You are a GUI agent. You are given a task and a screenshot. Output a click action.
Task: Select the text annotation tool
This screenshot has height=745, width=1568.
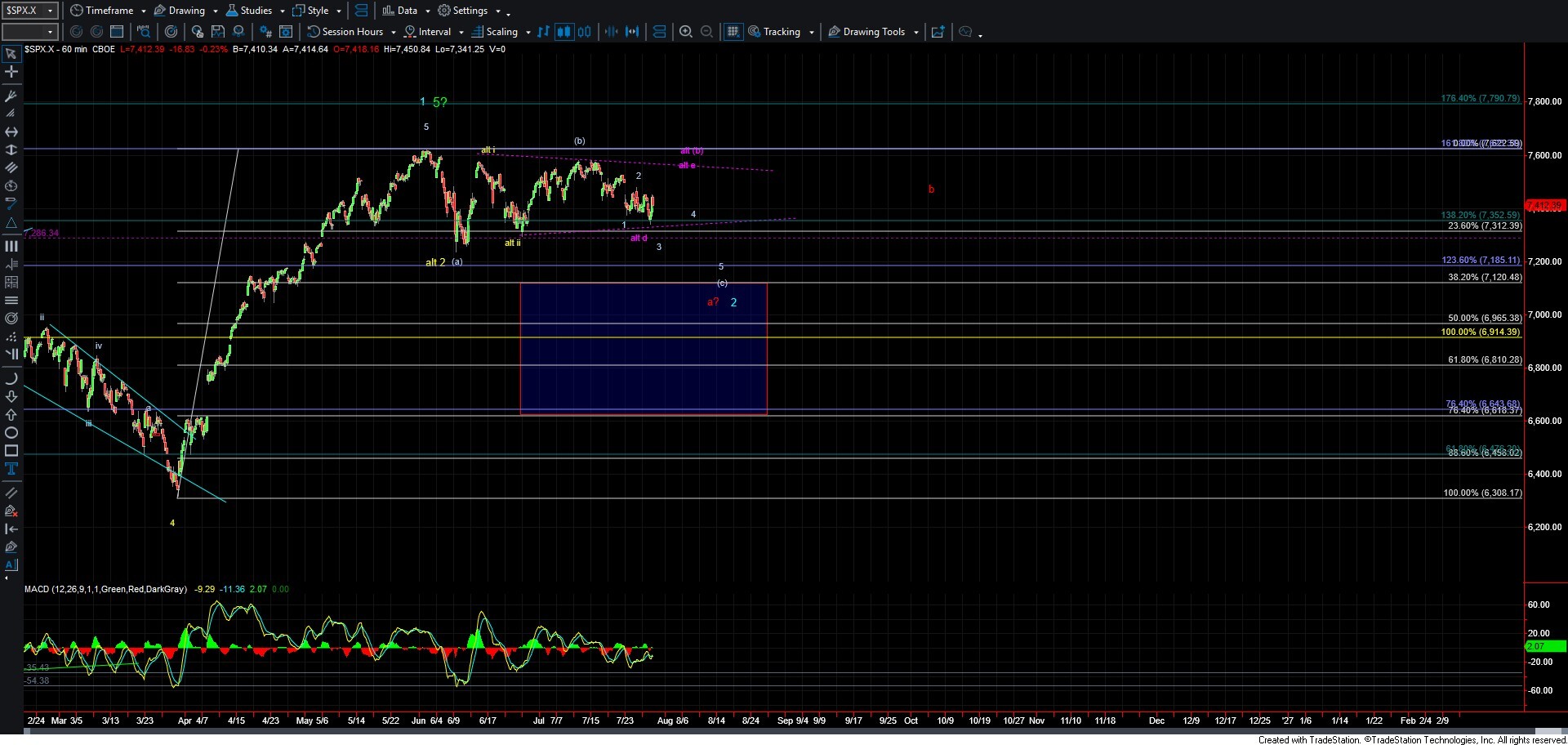(11, 469)
